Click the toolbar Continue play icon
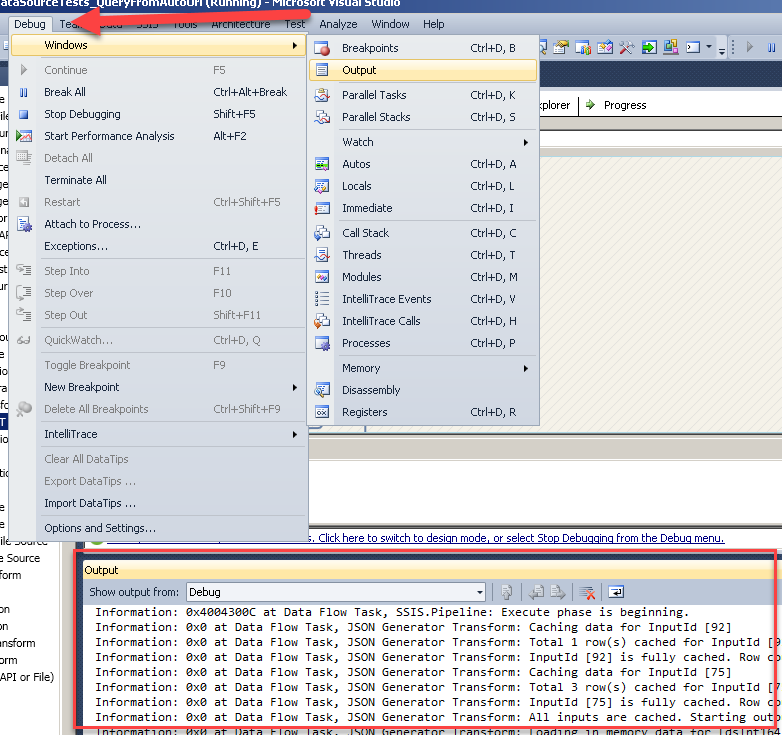The width and height of the screenshot is (782, 735). click(750, 47)
